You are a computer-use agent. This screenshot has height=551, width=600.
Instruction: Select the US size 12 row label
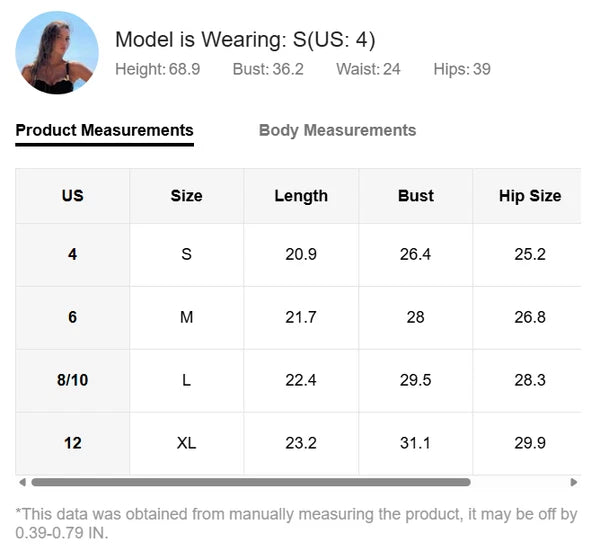(72, 443)
